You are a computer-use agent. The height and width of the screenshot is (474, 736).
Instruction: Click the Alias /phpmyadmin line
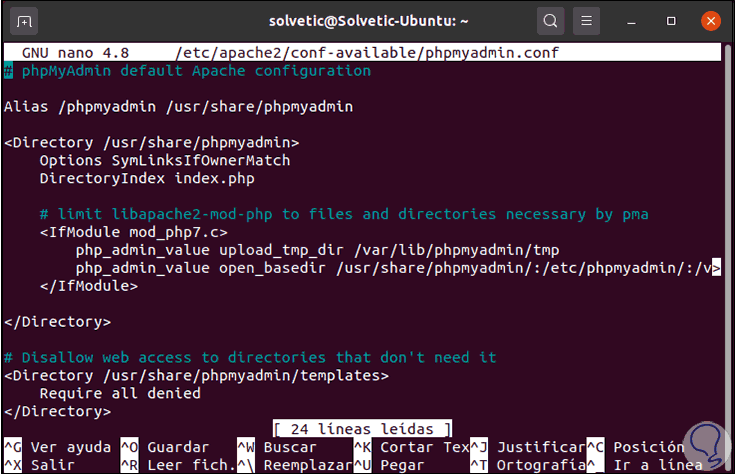178,107
